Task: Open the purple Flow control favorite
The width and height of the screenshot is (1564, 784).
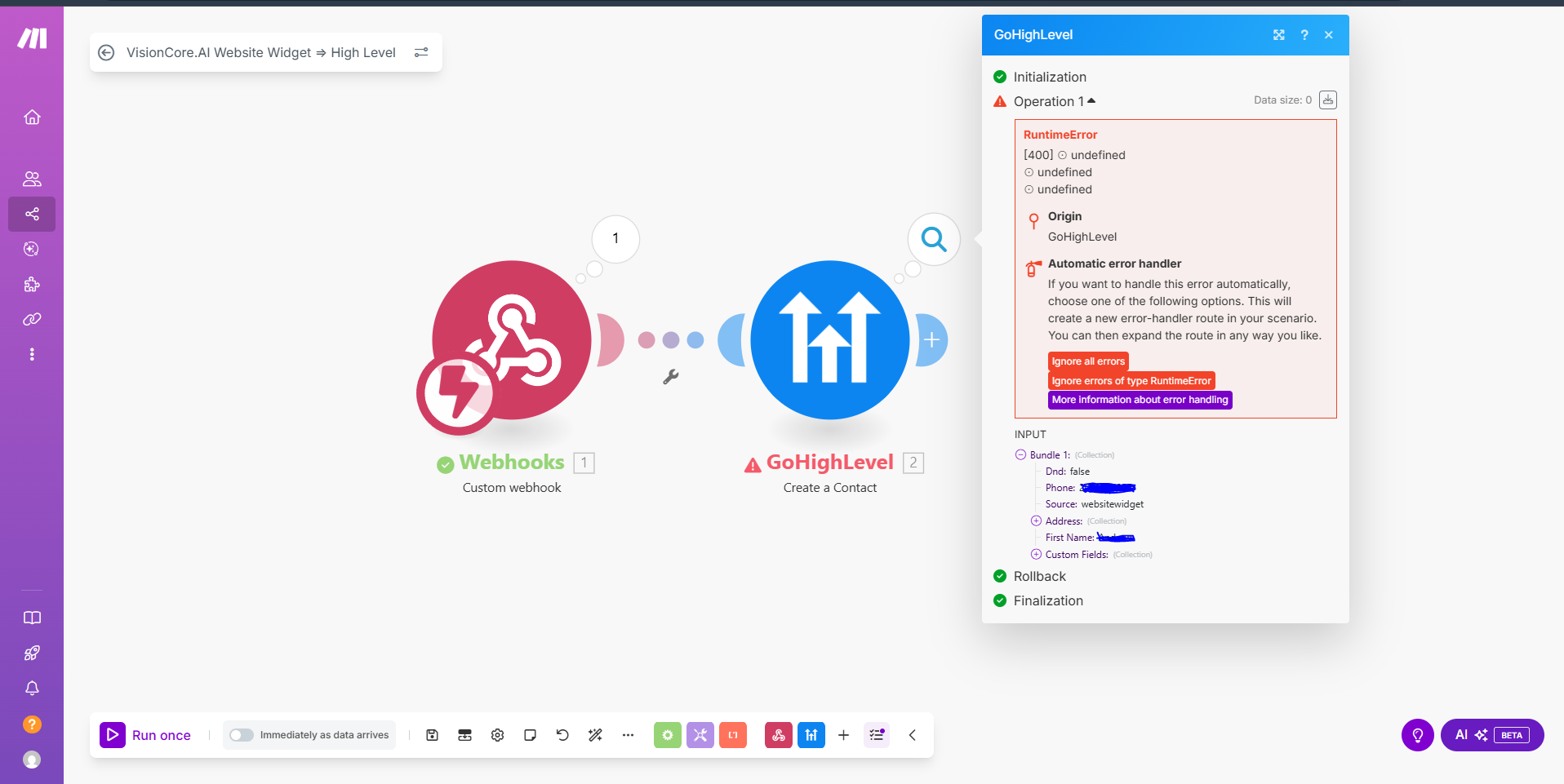Action: (x=700, y=735)
